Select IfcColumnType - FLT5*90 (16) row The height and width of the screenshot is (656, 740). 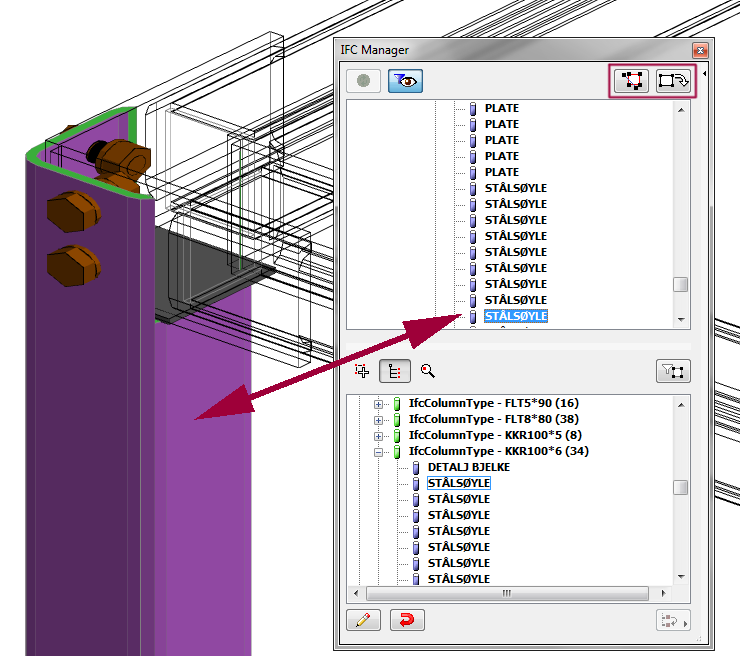(494, 403)
